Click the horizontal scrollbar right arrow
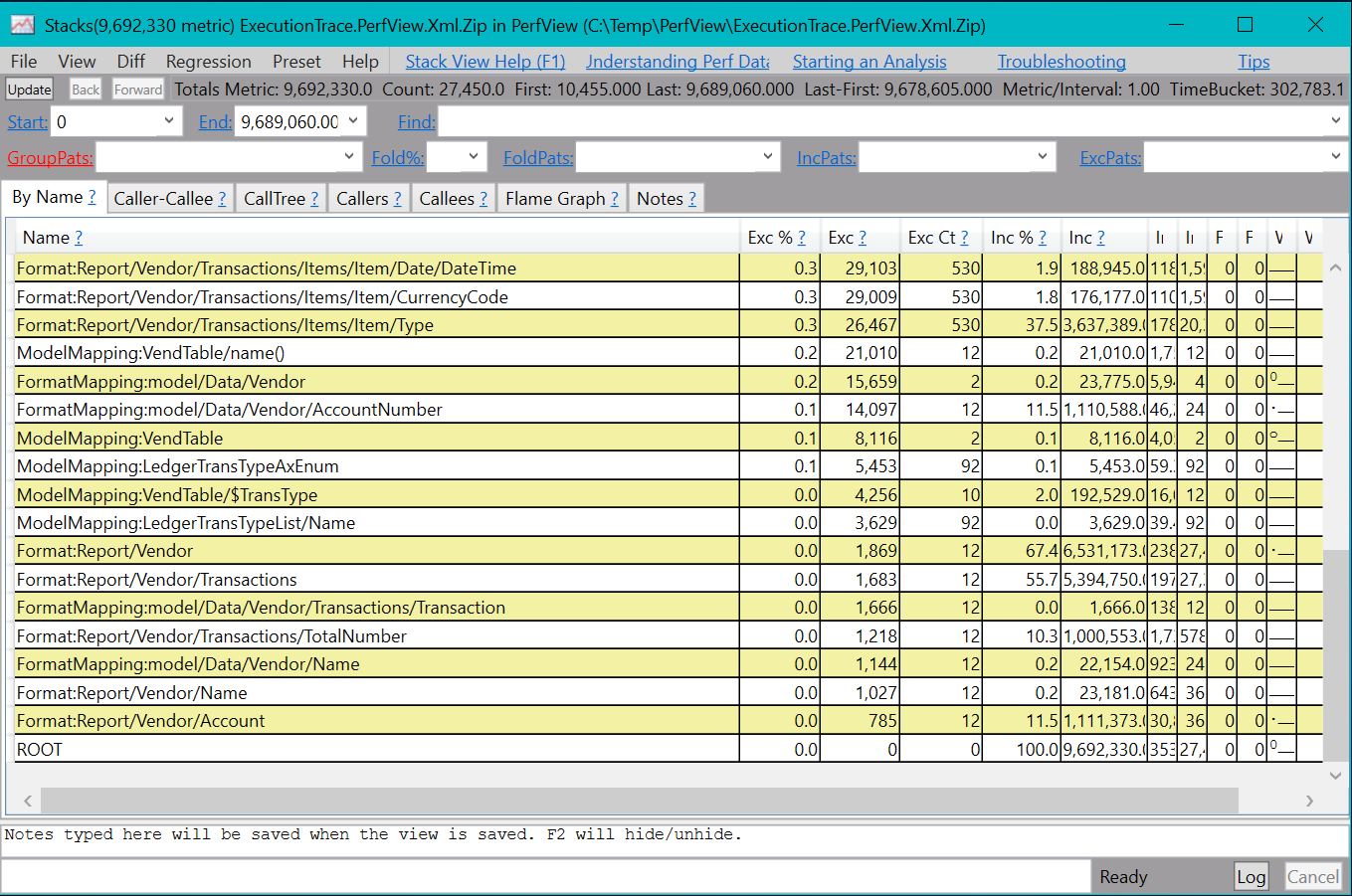The height and width of the screenshot is (896, 1352). click(1310, 801)
